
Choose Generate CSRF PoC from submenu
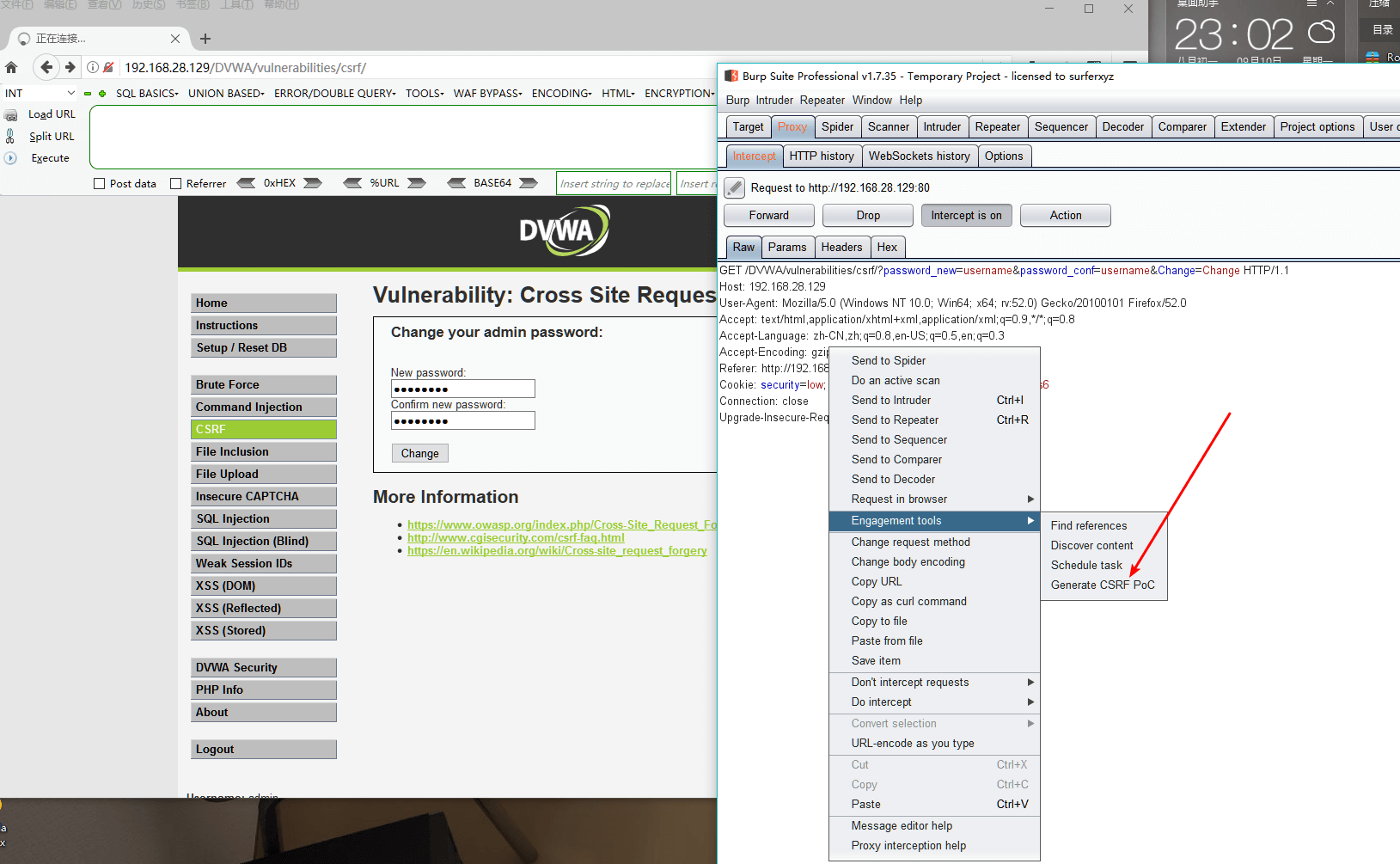[1103, 585]
